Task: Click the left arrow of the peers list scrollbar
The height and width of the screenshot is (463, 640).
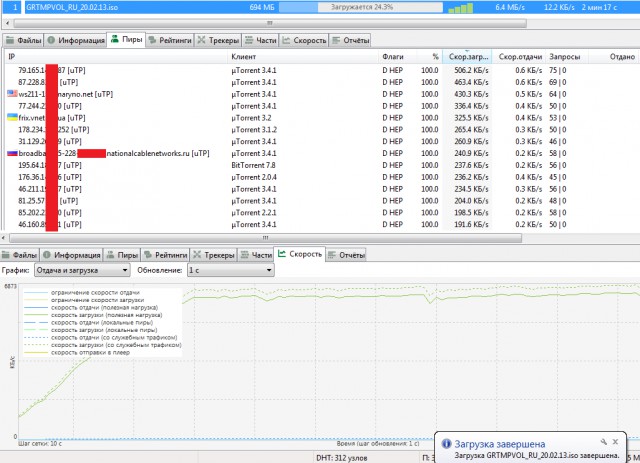Action: pos(4,238)
